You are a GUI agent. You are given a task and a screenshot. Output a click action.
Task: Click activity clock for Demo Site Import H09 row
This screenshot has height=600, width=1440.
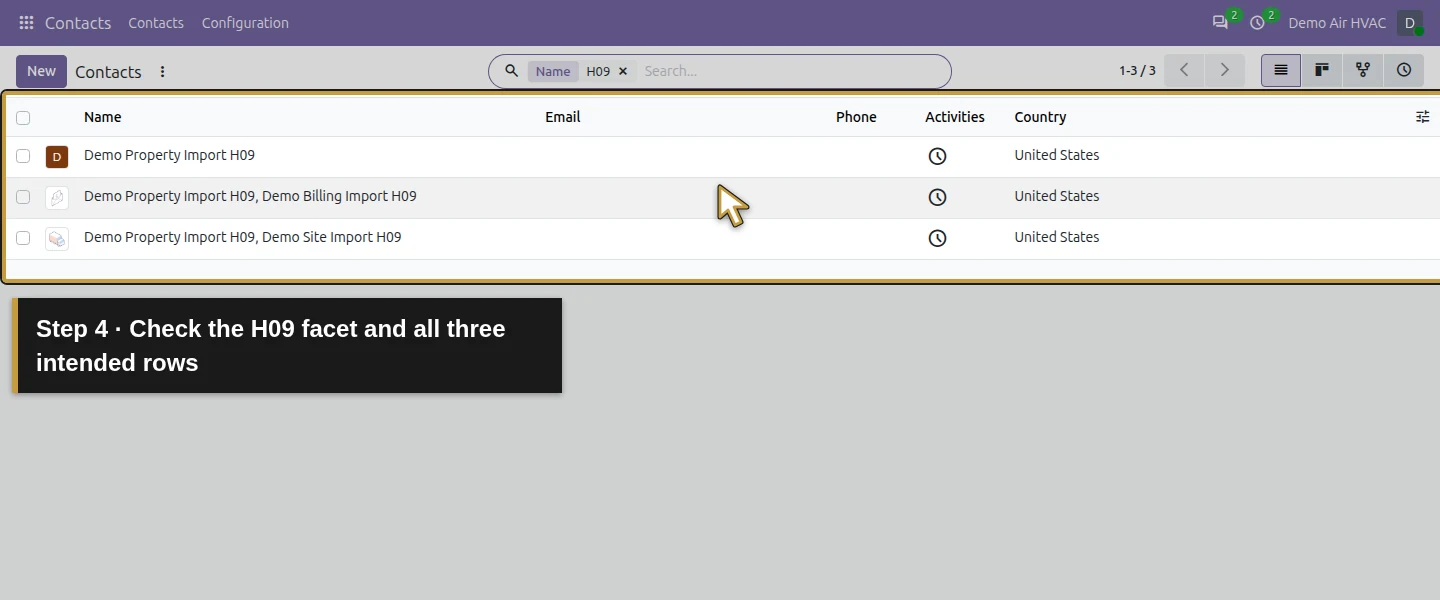click(x=937, y=238)
